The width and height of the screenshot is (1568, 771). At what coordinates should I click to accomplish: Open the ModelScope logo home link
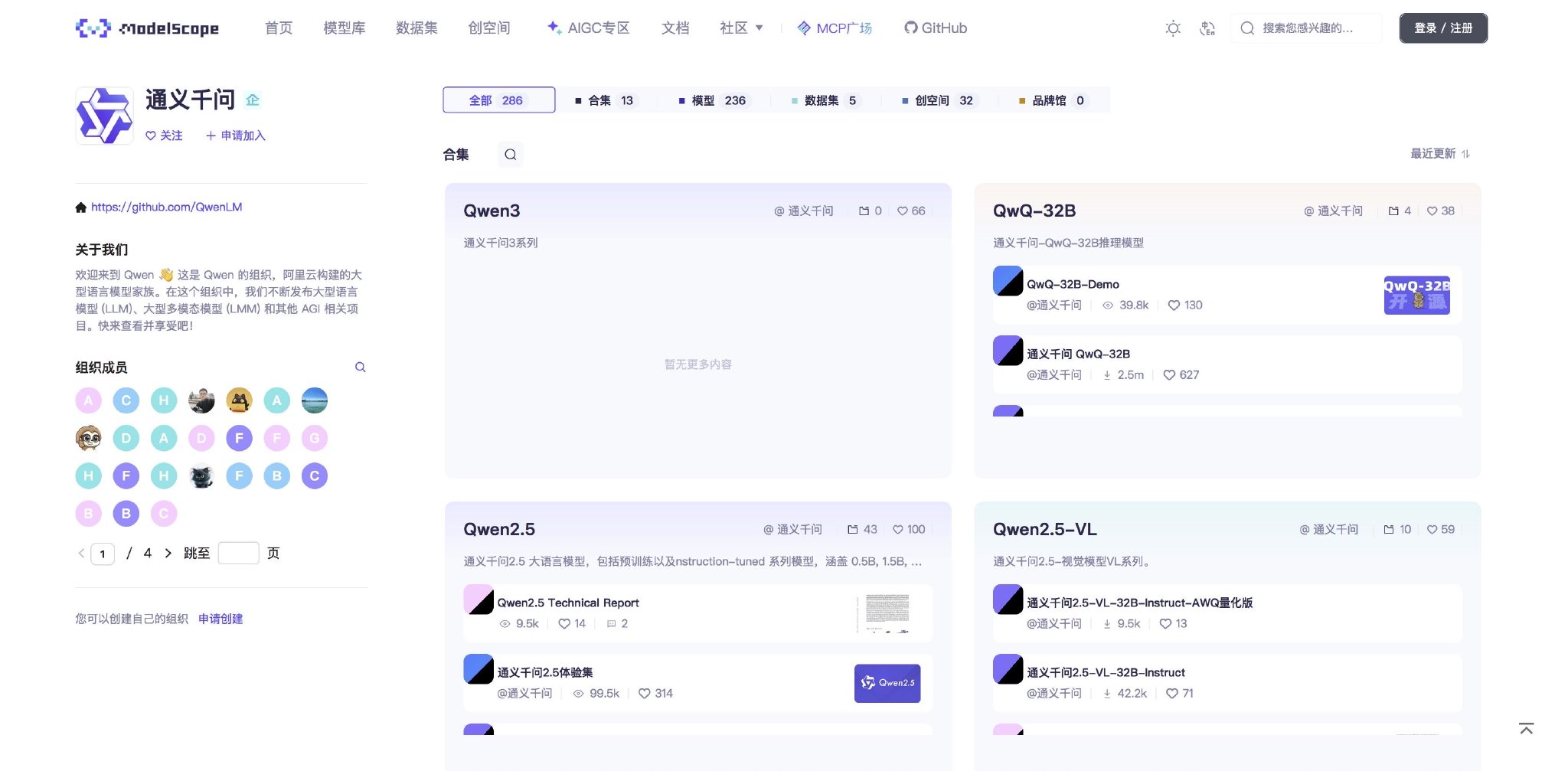pyautogui.click(x=147, y=28)
